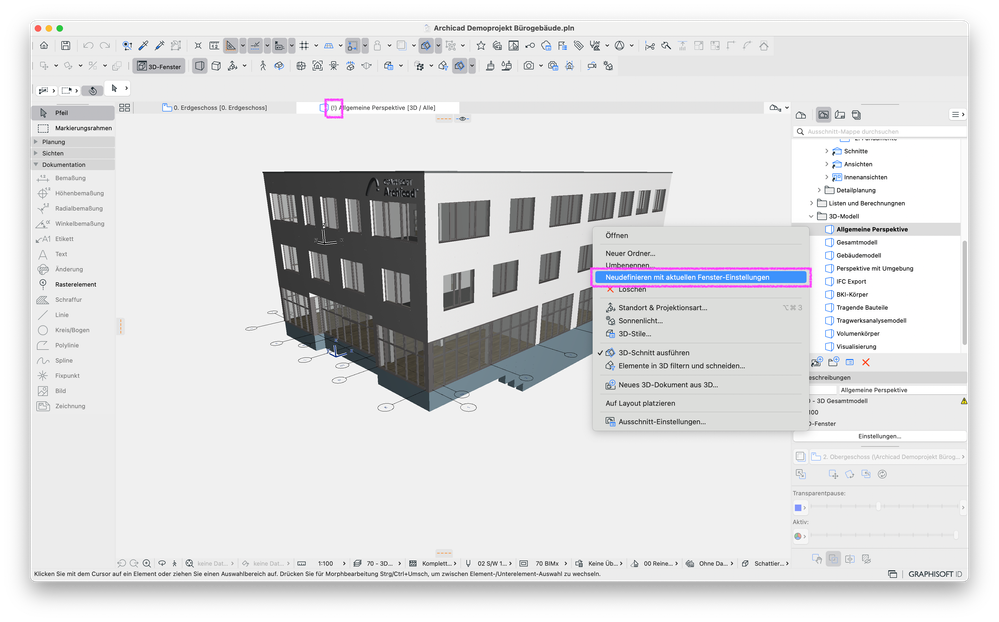This screenshot has width=999, height=622.
Task: Click the Einstellungen... button
Action: [x=880, y=436]
